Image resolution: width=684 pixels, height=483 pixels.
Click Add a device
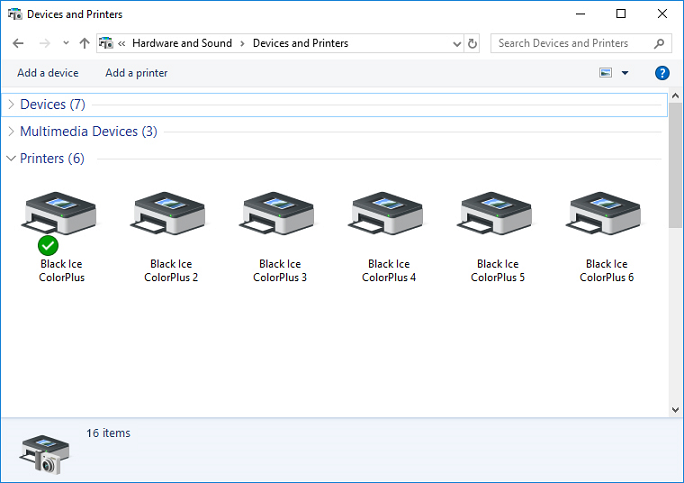pyautogui.click(x=48, y=73)
